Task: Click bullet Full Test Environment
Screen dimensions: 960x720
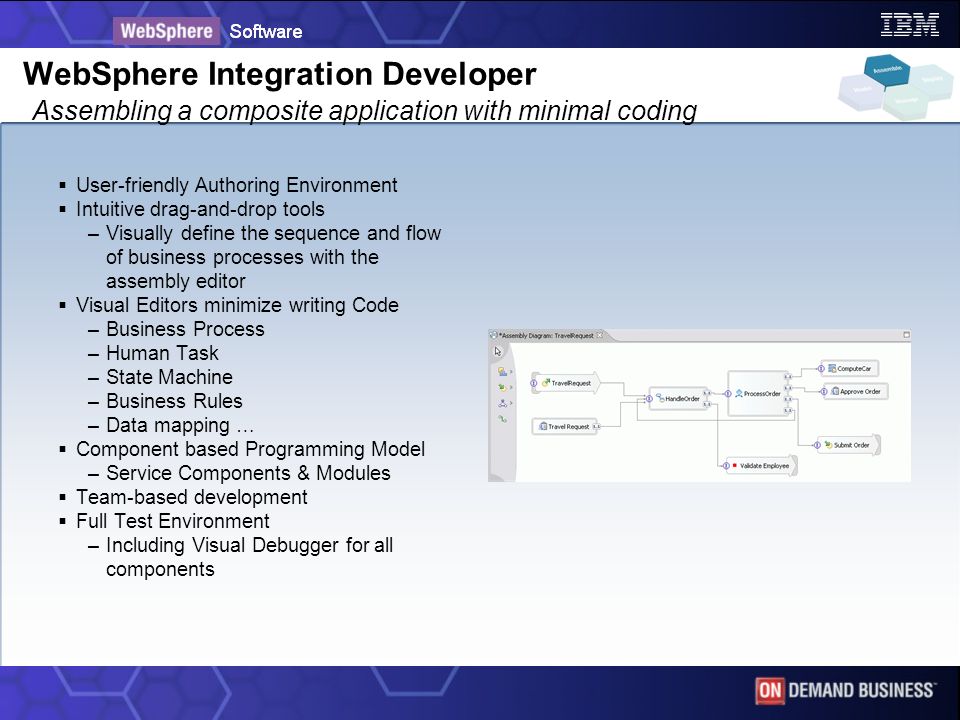Action: point(173,520)
